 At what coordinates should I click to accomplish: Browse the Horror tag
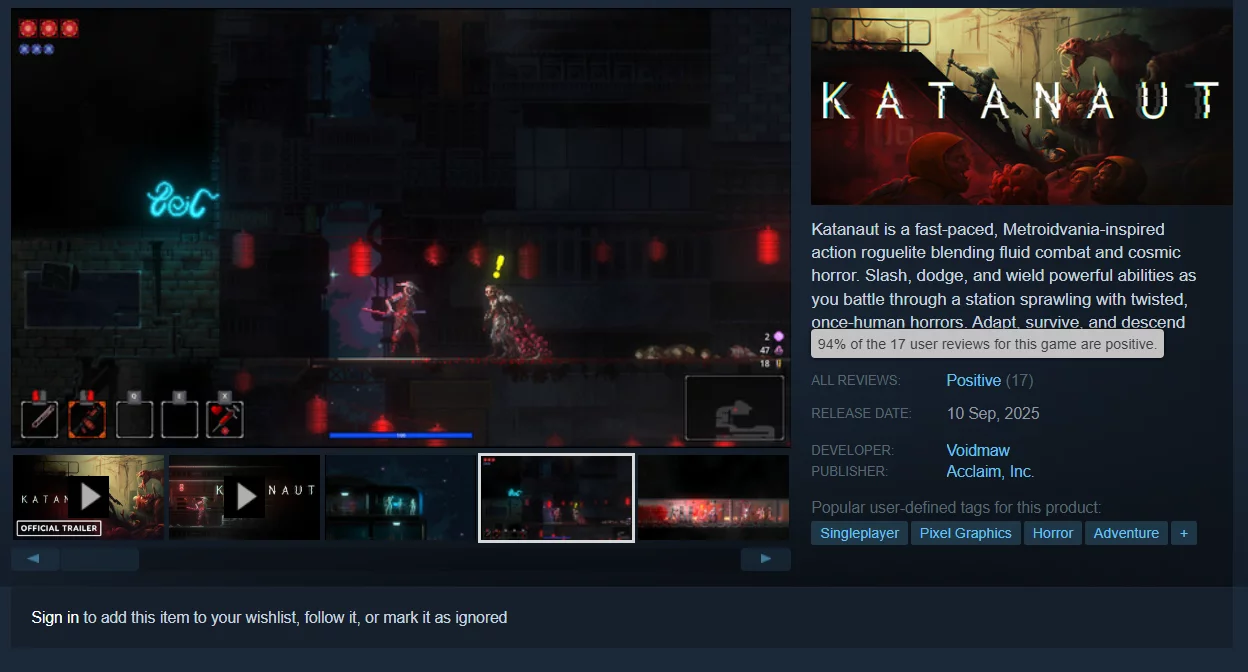point(1052,533)
